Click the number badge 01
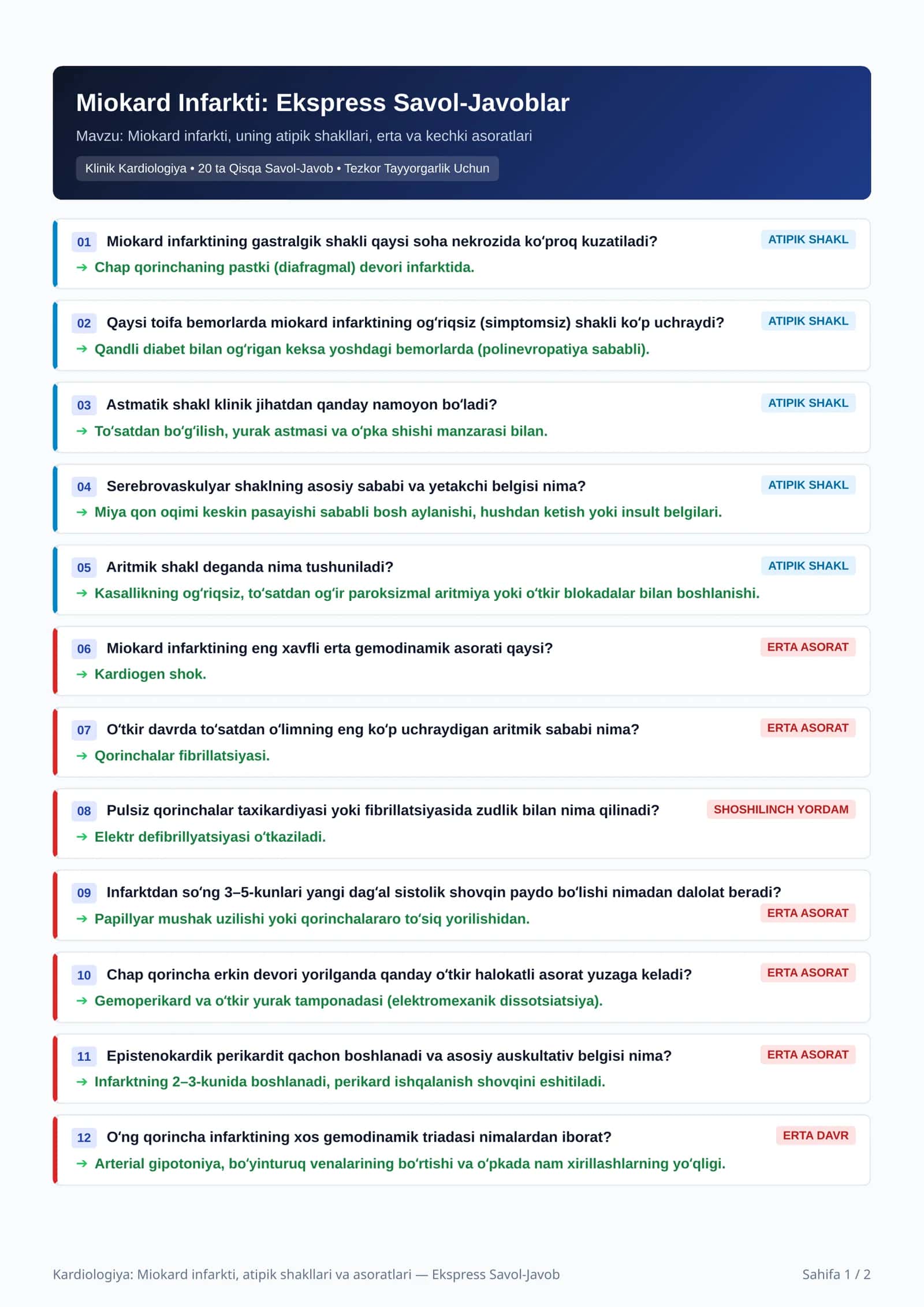This screenshot has height=1307, width=924. [x=84, y=242]
